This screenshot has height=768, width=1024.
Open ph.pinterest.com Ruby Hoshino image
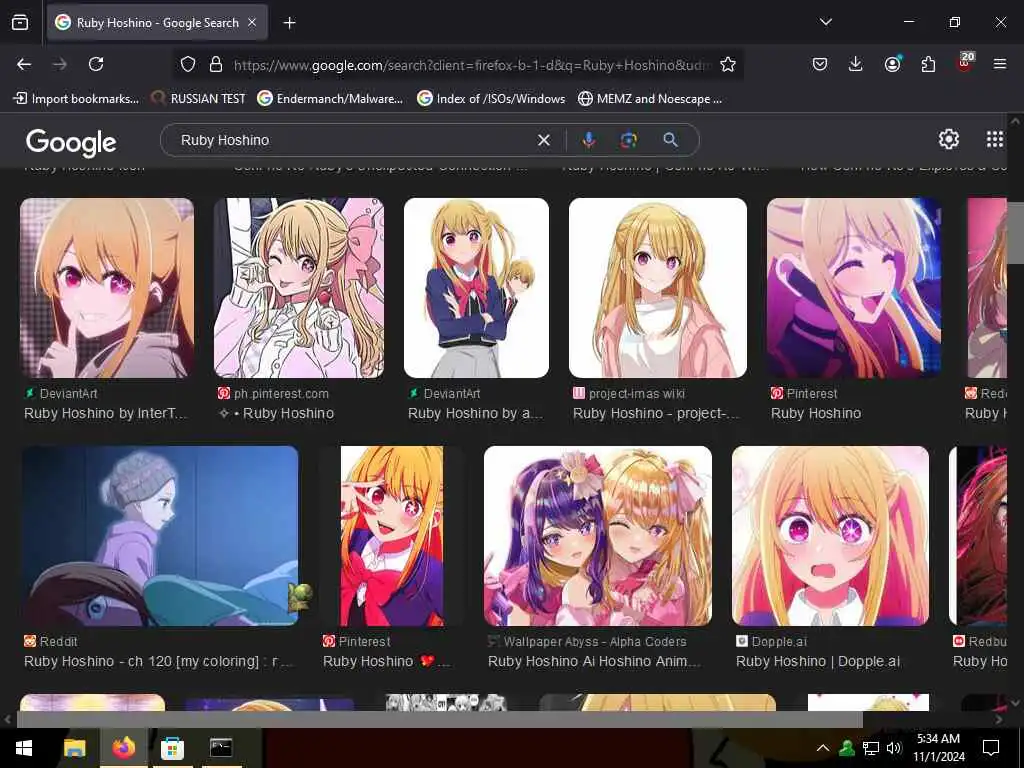(x=299, y=288)
